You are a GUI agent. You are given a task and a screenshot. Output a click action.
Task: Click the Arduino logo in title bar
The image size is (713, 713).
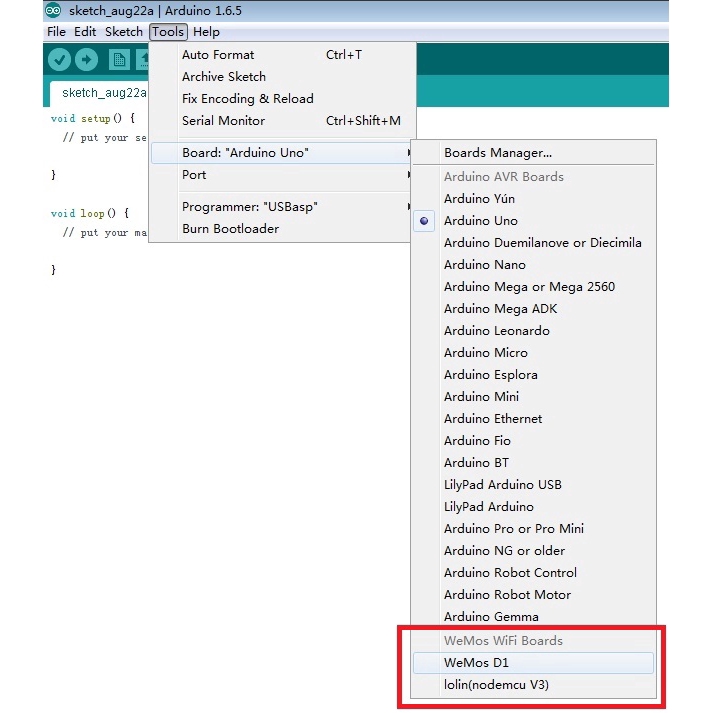(53, 11)
